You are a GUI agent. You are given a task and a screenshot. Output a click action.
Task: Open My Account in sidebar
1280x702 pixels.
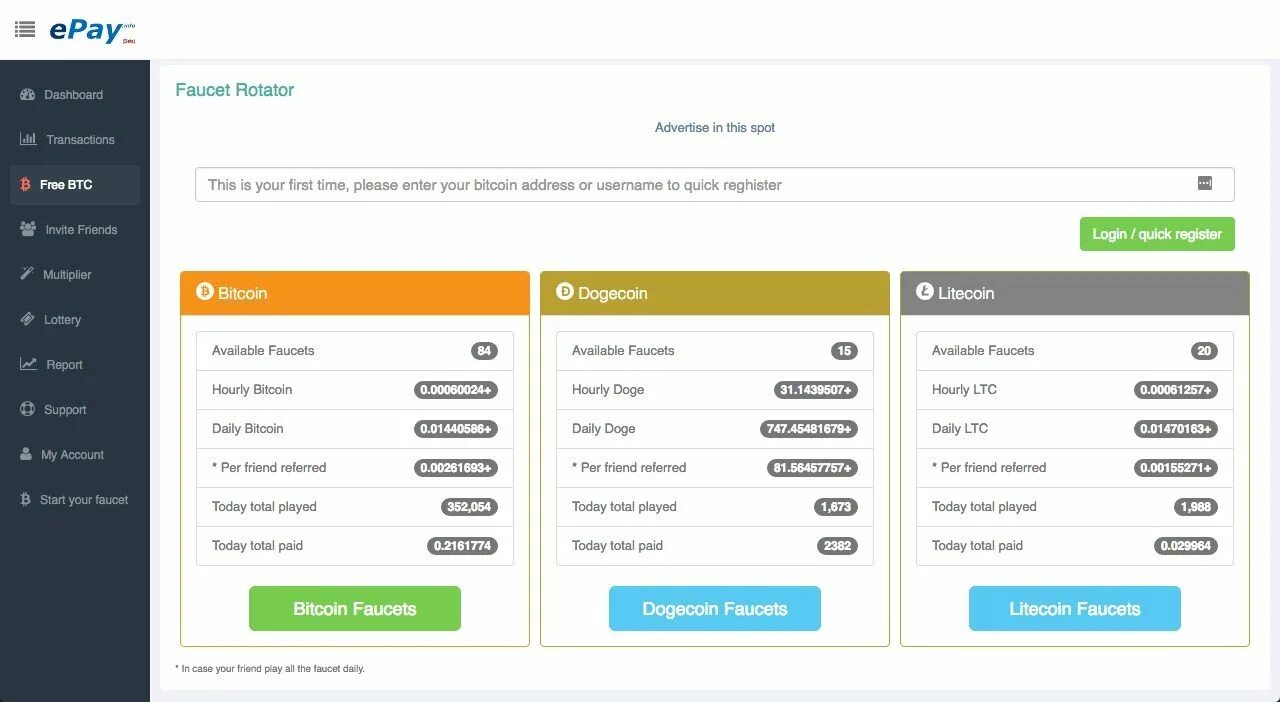tap(75, 455)
